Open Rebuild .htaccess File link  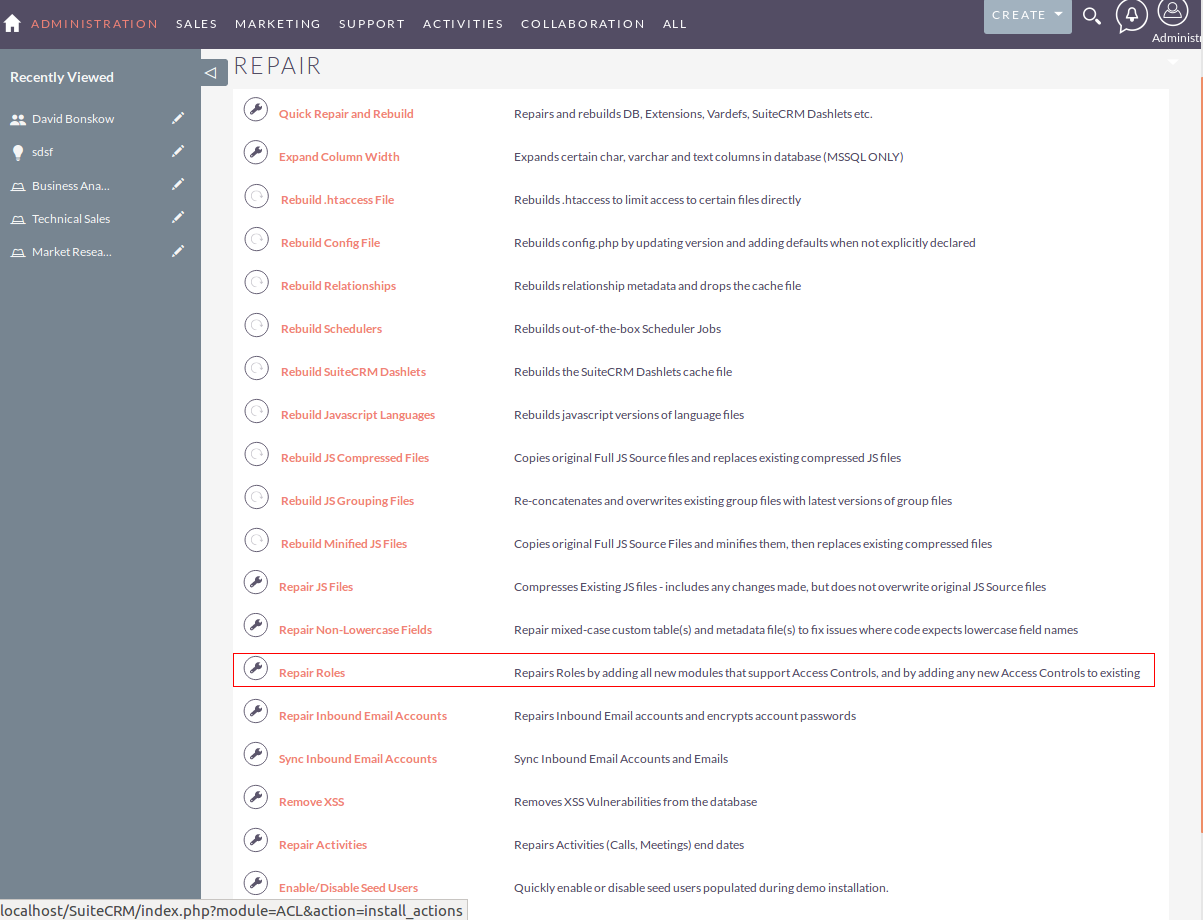pos(337,200)
